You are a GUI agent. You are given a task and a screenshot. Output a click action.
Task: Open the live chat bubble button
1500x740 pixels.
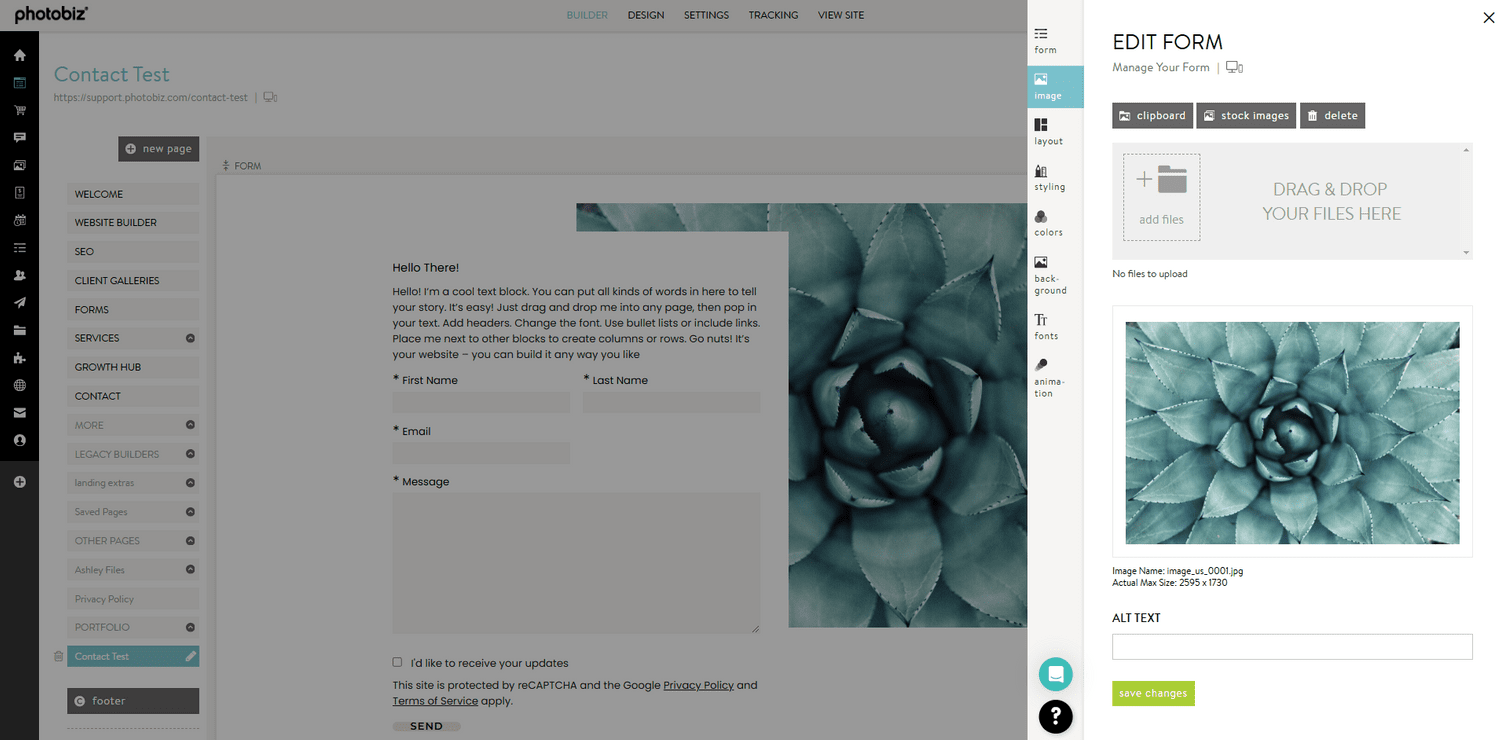click(x=1056, y=674)
